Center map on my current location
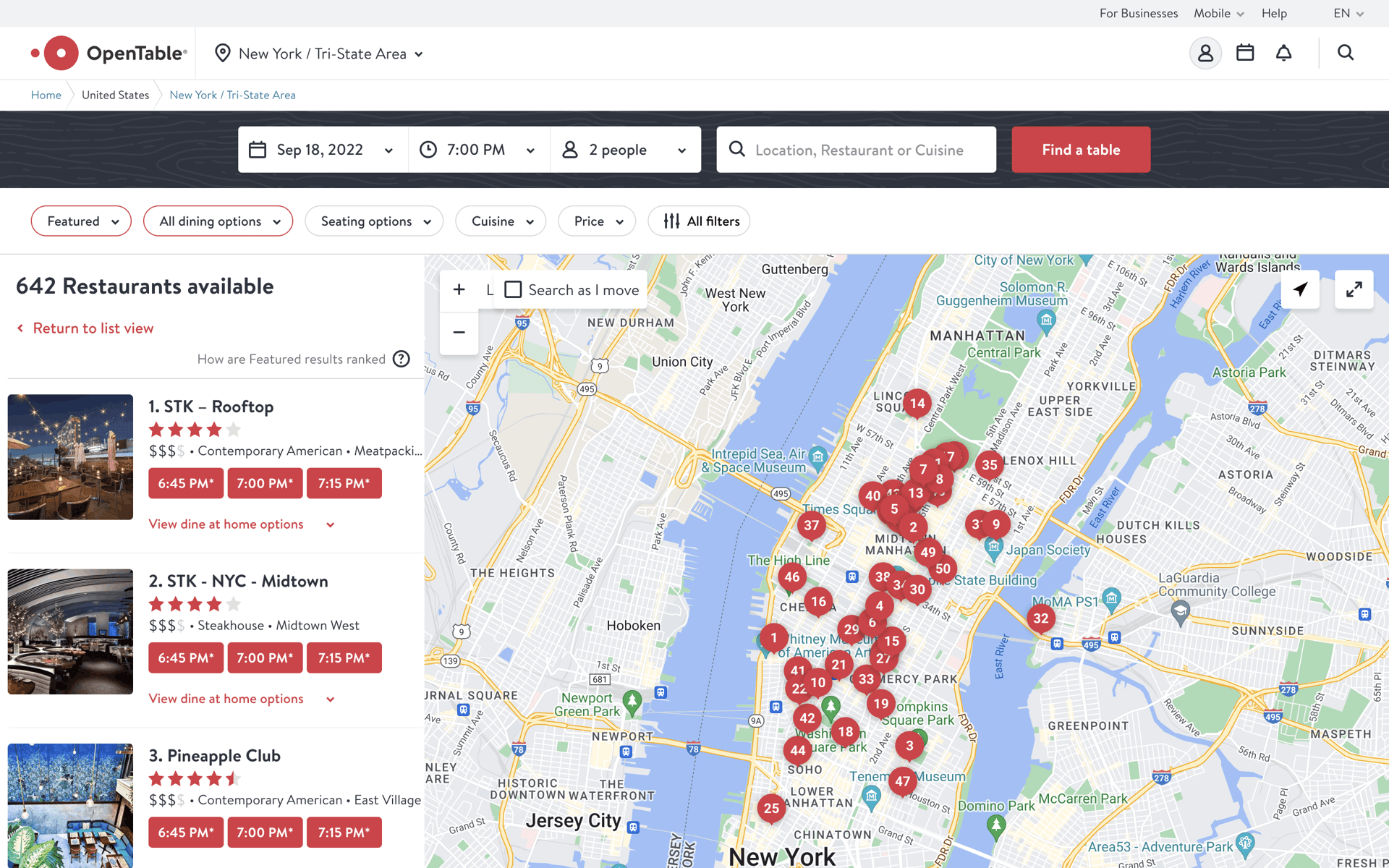This screenshot has height=868, width=1389. point(1300,289)
